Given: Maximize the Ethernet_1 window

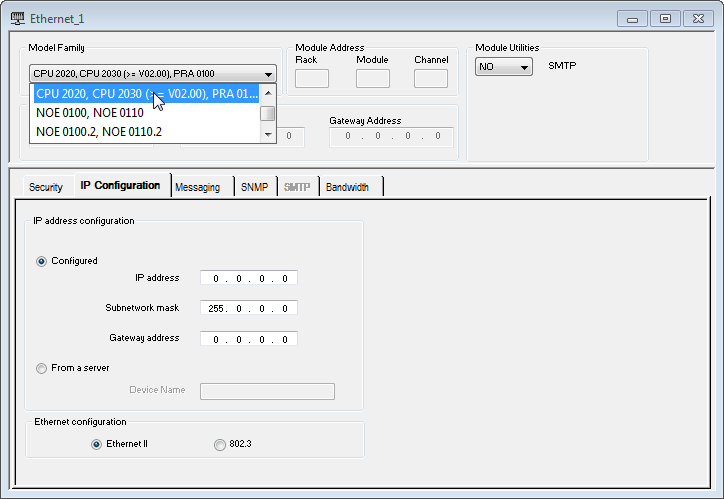Looking at the screenshot, I should click(x=665, y=19).
